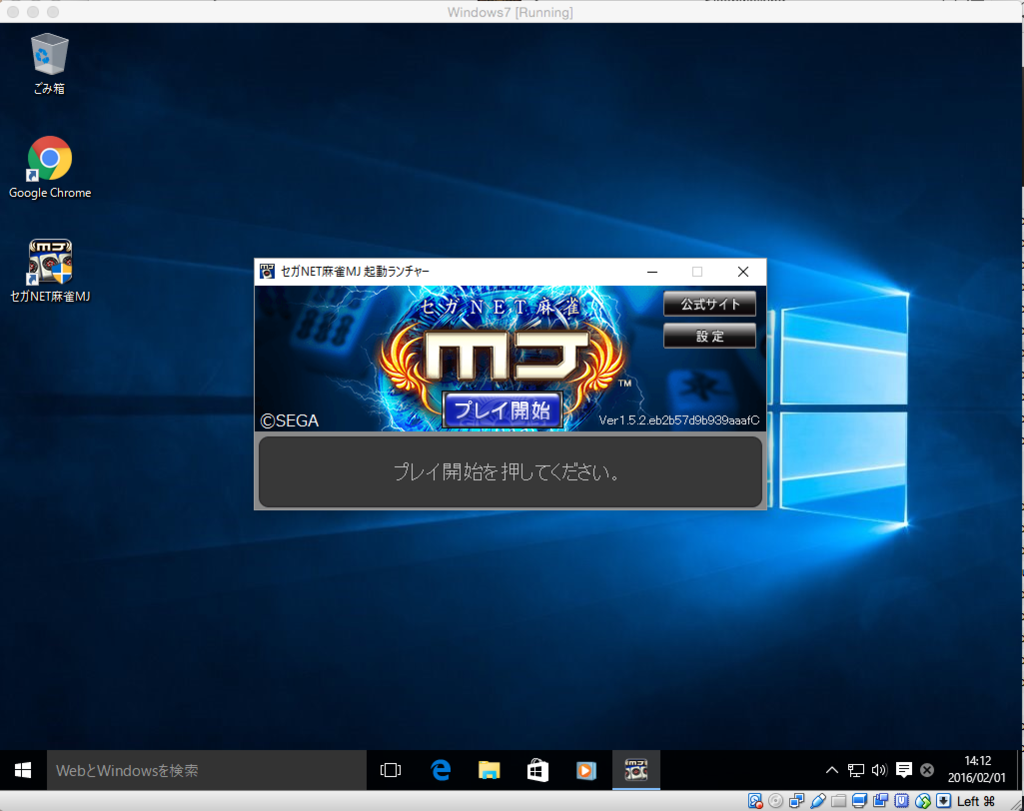Select the ごみ箱 recycle bin desktop icon

[49, 64]
